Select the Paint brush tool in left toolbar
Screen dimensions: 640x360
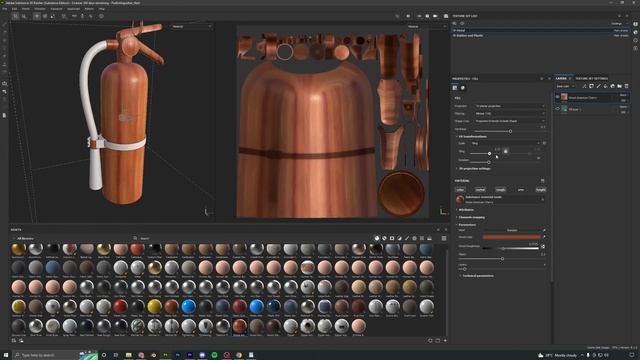click(4, 25)
